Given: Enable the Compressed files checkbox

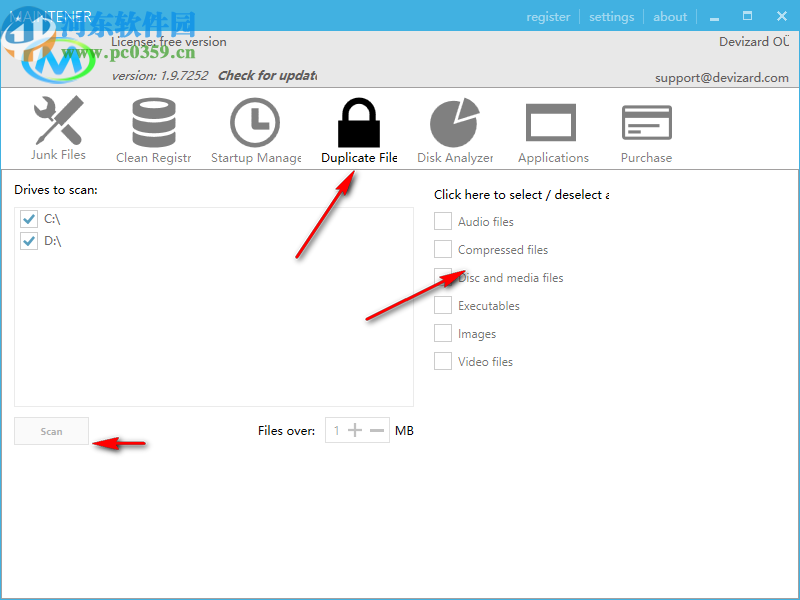Looking at the screenshot, I should pyautogui.click(x=443, y=249).
